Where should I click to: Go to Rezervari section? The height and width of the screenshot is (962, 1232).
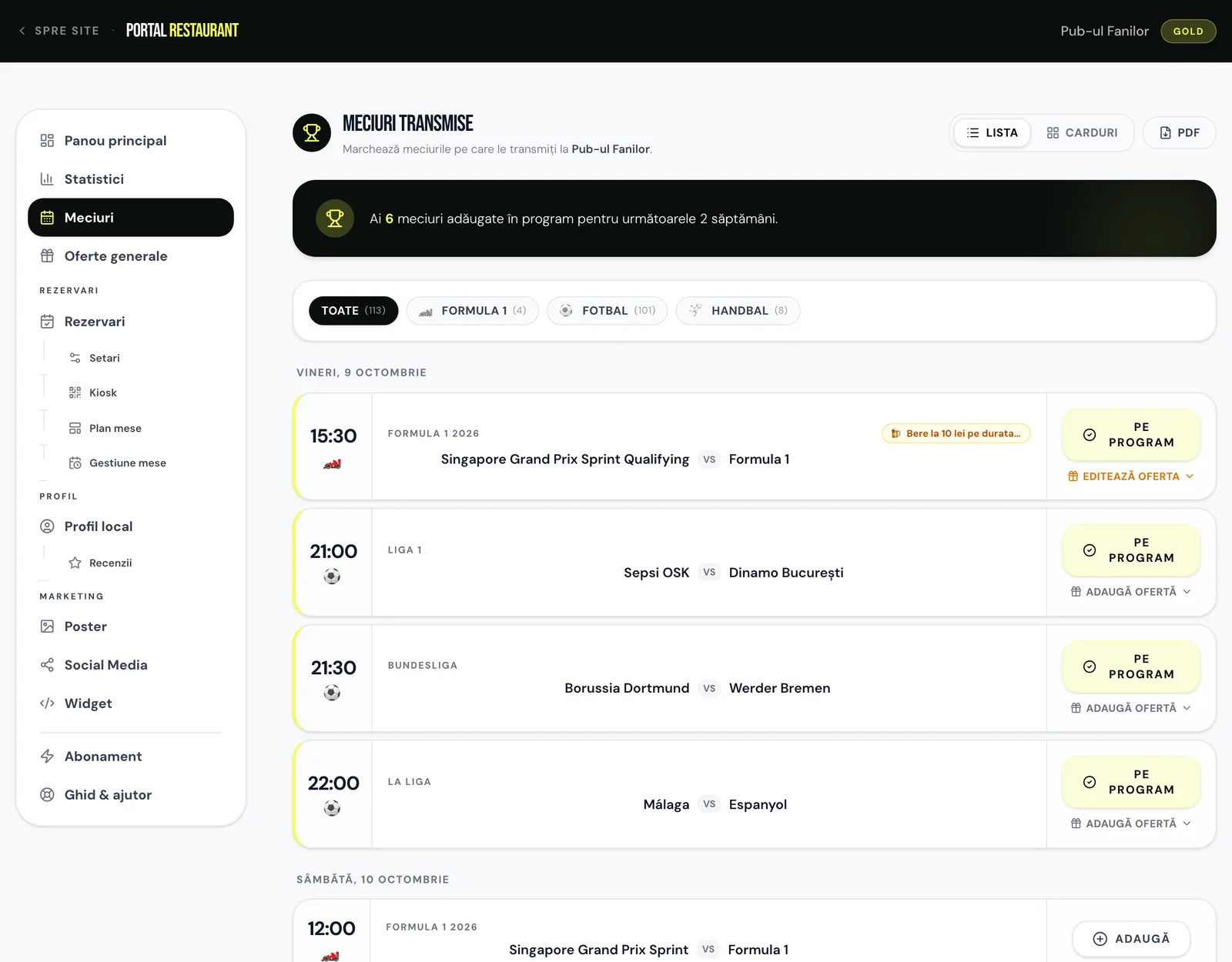(x=131, y=322)
